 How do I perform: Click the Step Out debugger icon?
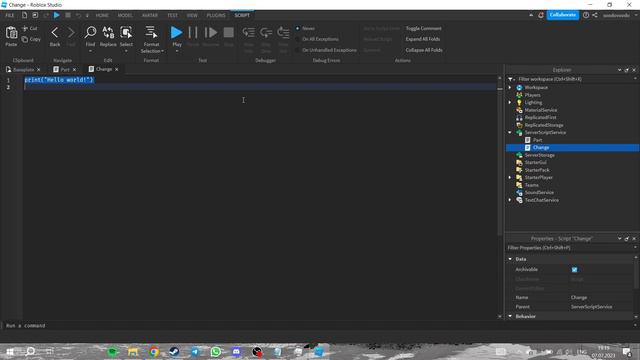coord(283,32)
